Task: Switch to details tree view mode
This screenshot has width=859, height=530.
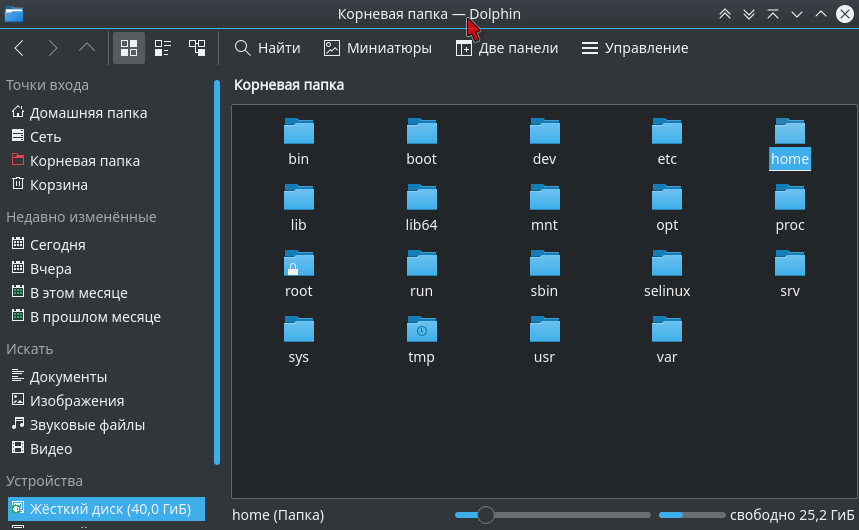Action: (197, 48)
